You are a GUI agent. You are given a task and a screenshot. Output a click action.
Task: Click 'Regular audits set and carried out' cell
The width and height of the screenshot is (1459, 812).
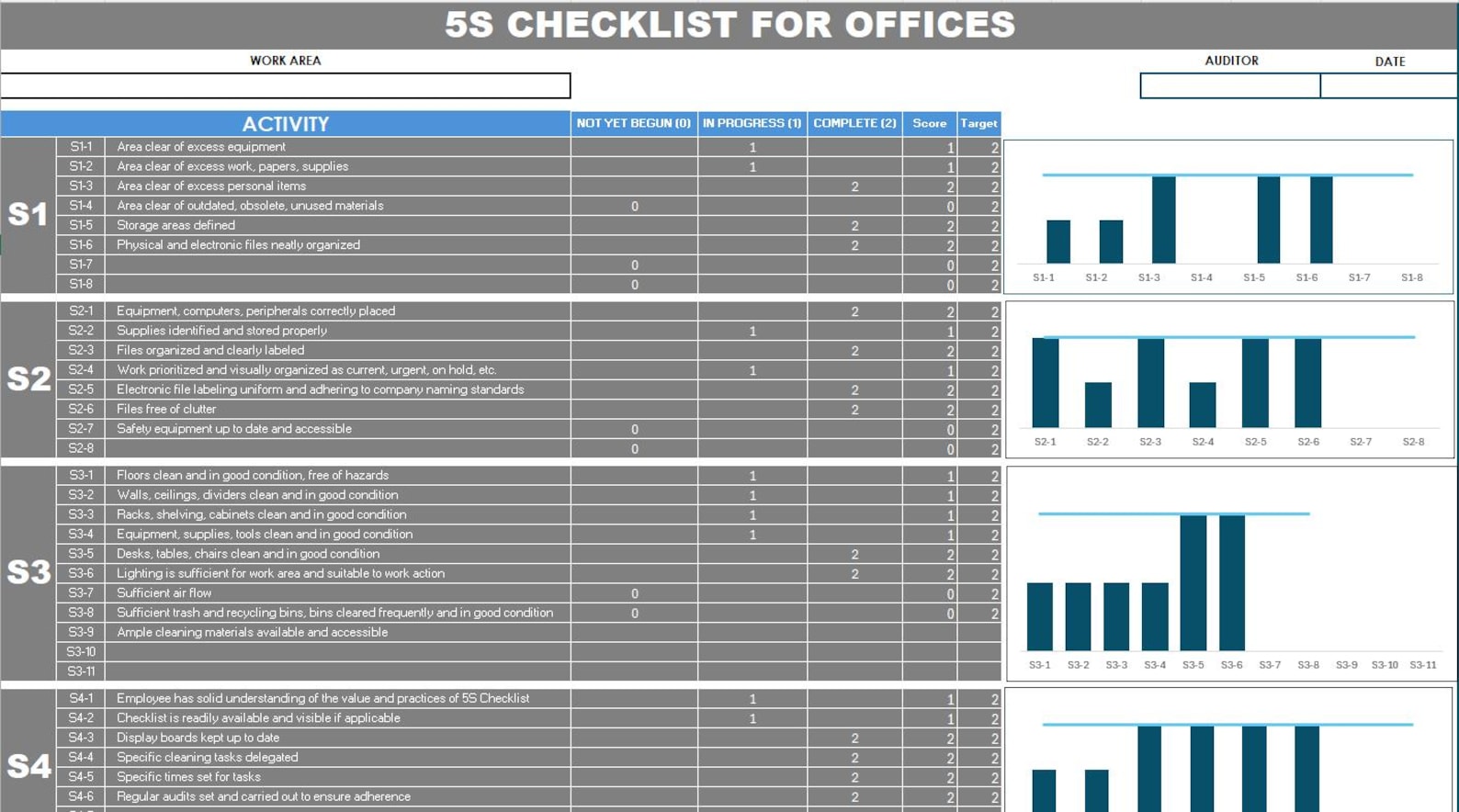[x=337, y=797]
